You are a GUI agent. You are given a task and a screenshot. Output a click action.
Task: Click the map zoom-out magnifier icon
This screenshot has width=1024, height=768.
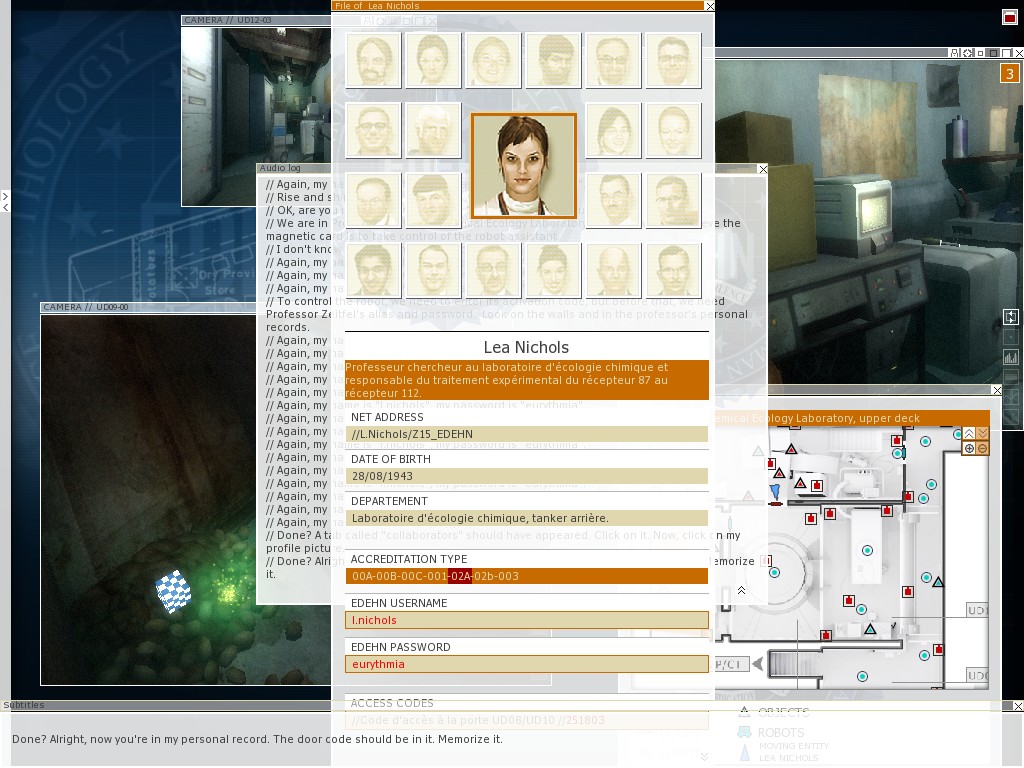tap(982, 449)
